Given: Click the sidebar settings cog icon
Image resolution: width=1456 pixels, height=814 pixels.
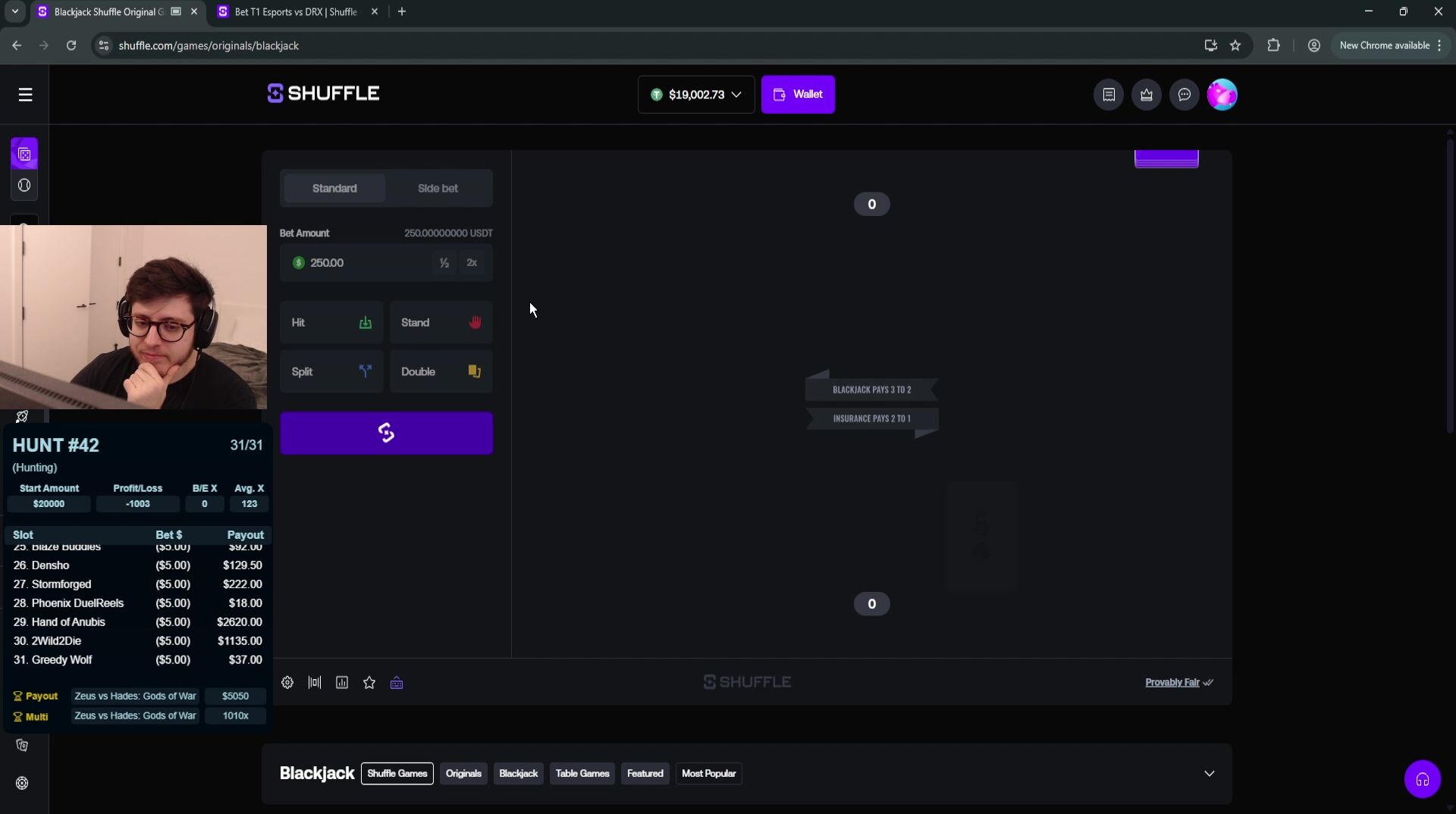Looking at the screenshot, I should click(22, 783).
